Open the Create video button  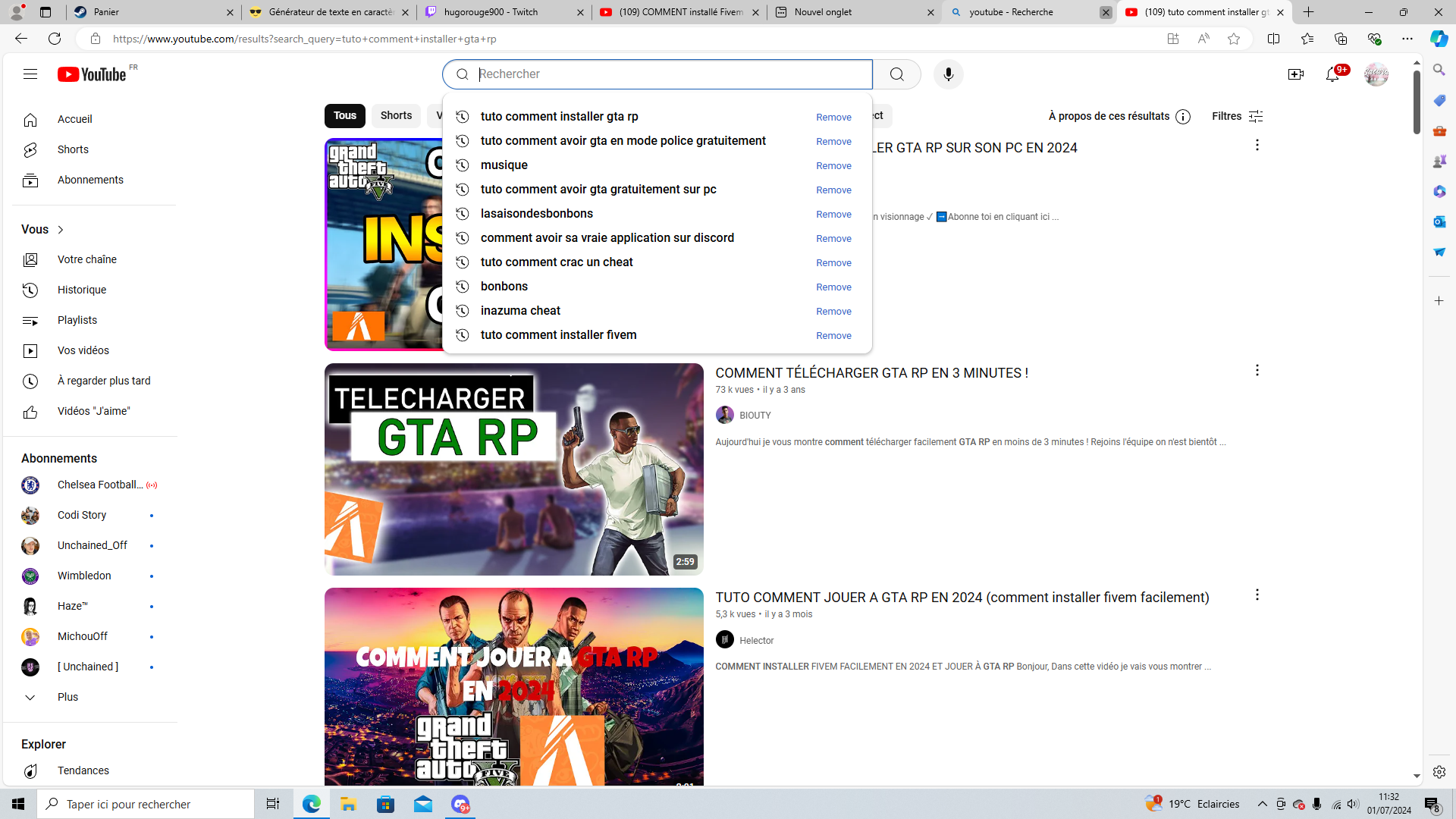coord(1295,74)
